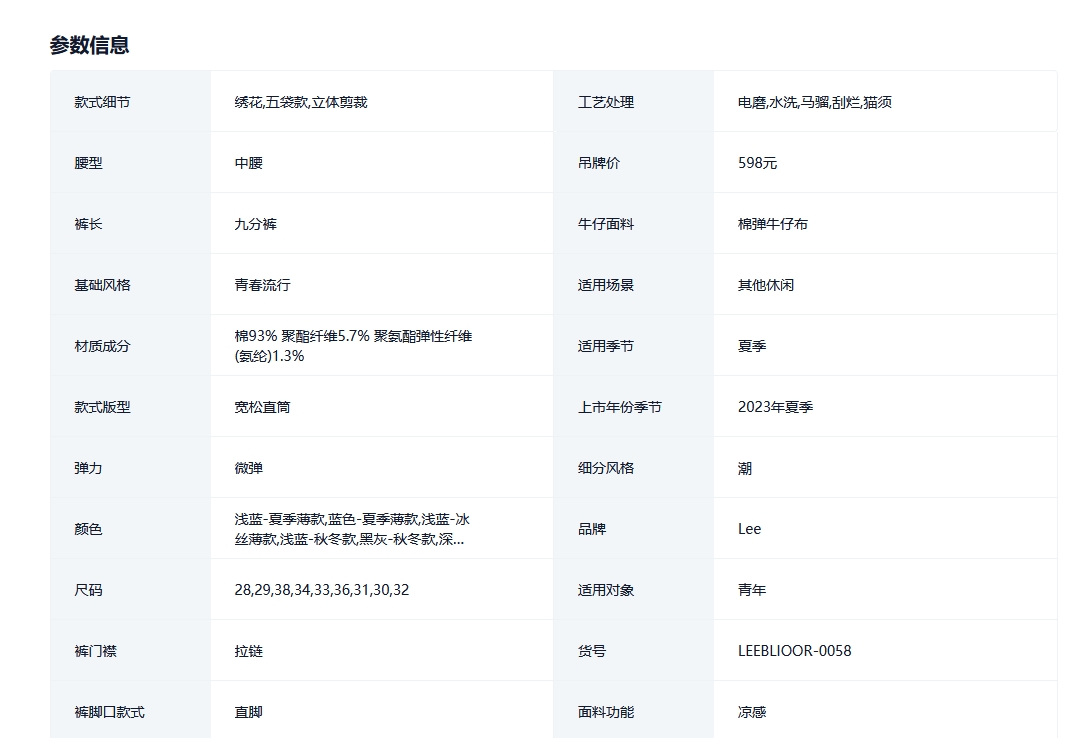Click the 款式细节 label cell
This screenshot has height=738, width=1085.
[102, 102]
